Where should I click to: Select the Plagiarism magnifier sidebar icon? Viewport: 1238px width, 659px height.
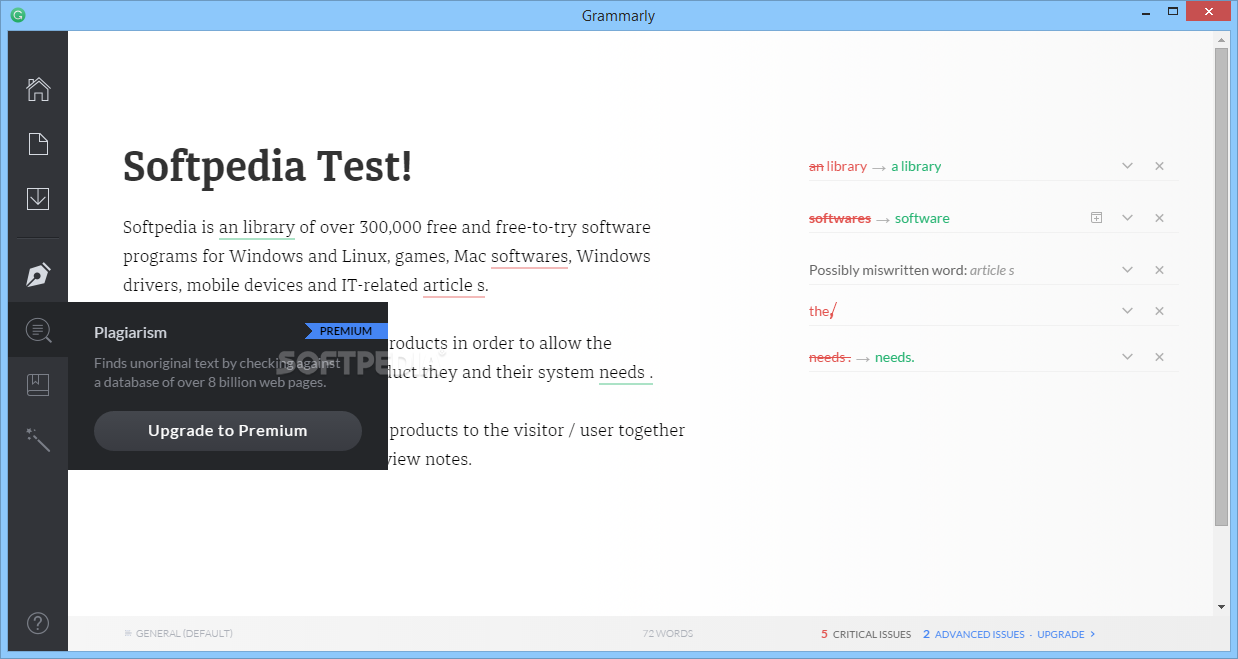coord(38,329)
